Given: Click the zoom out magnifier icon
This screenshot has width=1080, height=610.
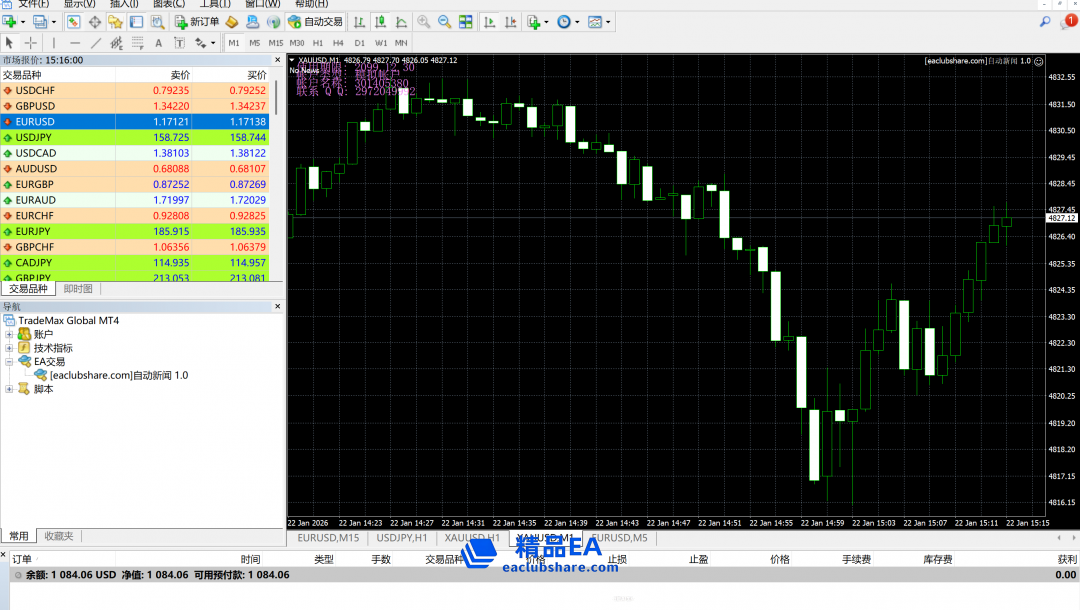Looking at the screenshot, I should click(x=444, y=21).
